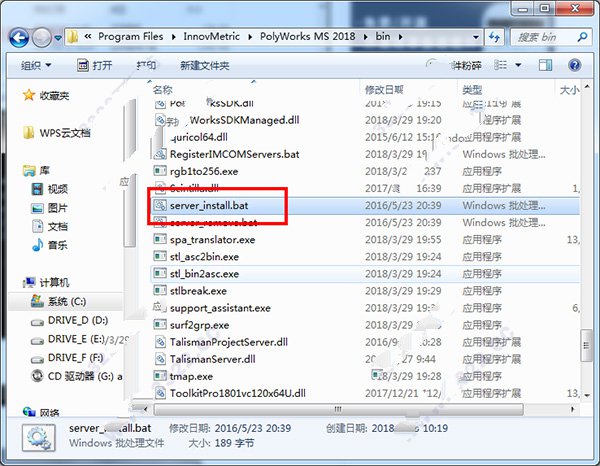Viewport: 600px width, 466px height.
Task: Open the 视频 library
Action: [49, 189]
